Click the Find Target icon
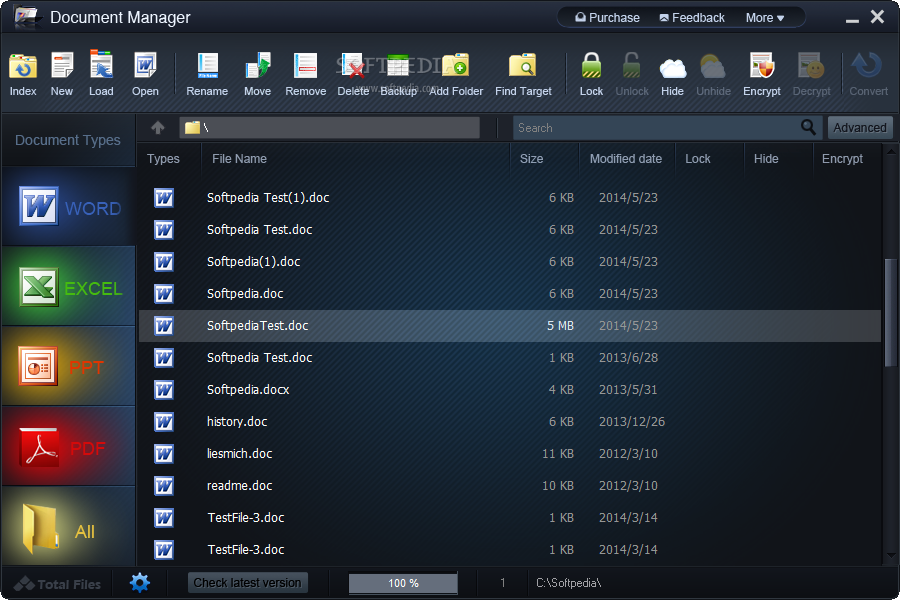Image resolution: width=900 pixels, height=600 pixels. click(523, 65)
